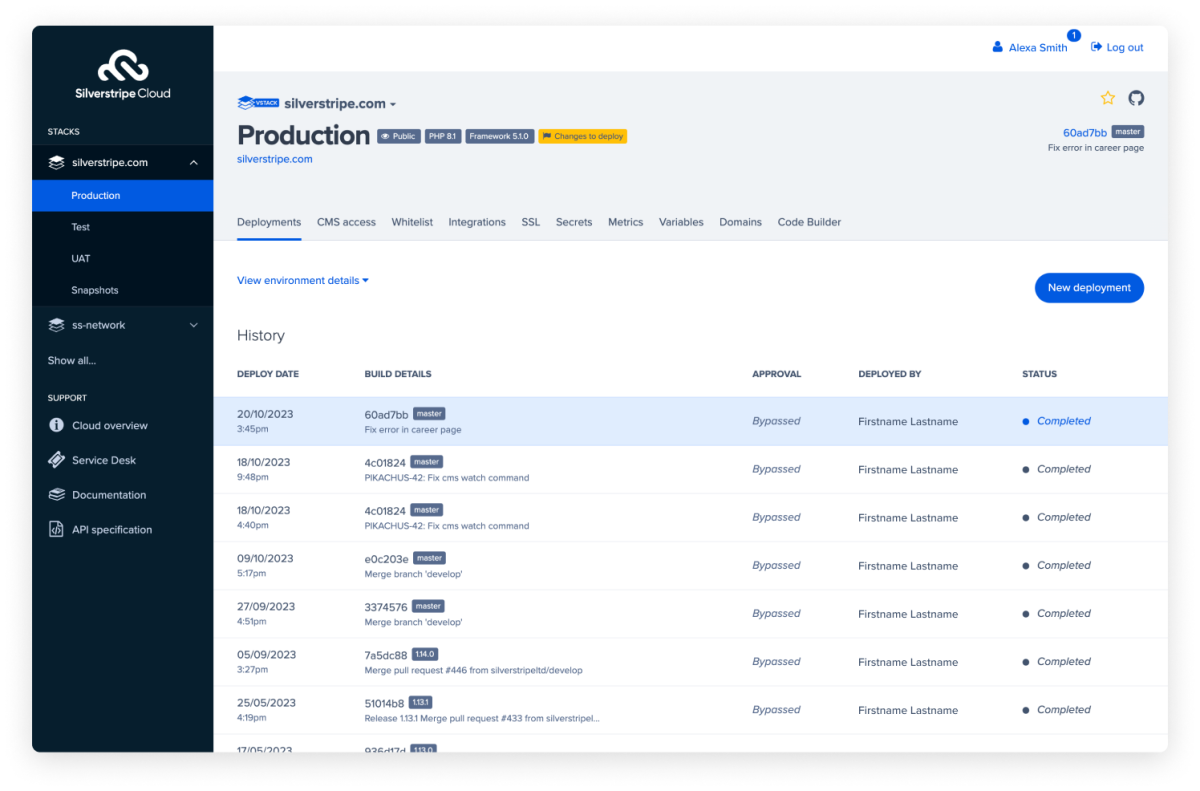The width and height of the screenshot is (1200, 791).
Task: Click build 4c01824 deployed at 9:48pm
Action: click(x=385, y=462)
